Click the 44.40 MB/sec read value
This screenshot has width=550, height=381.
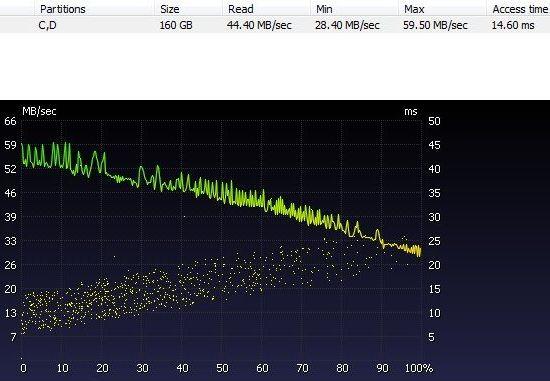[x=259, y=25]
